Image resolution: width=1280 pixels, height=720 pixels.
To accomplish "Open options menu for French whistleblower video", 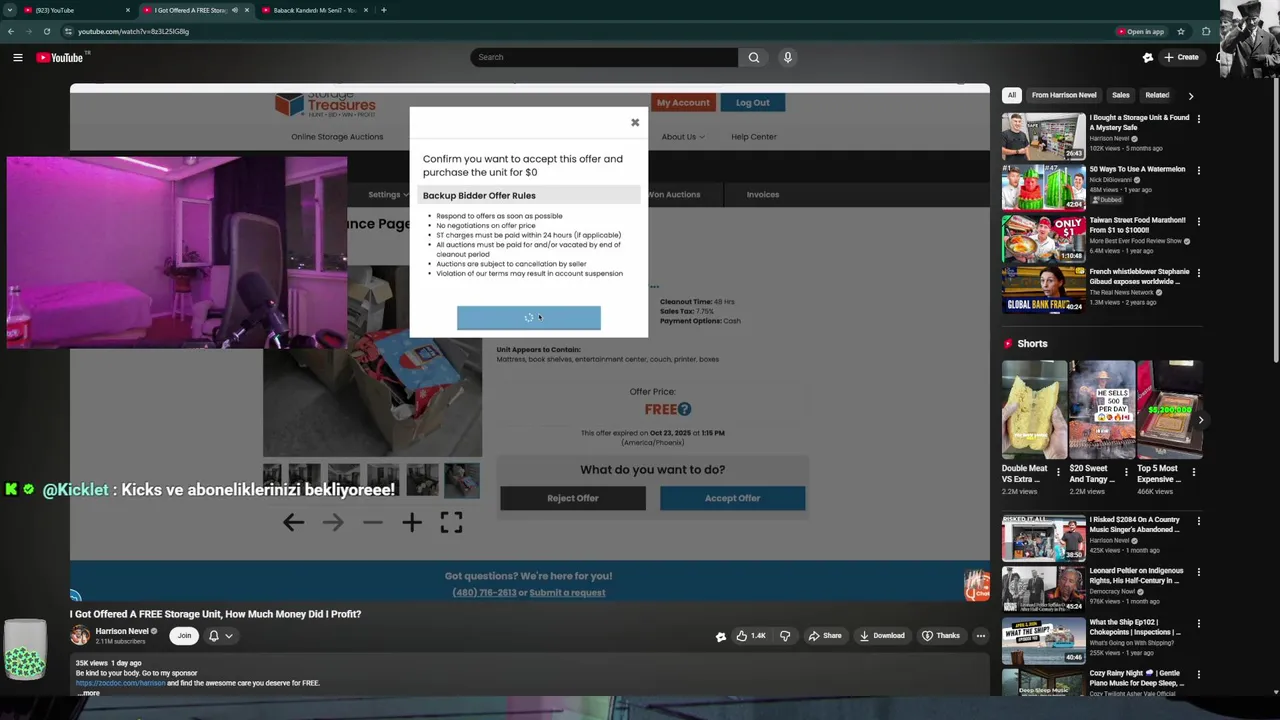I will click(1199, 272).
